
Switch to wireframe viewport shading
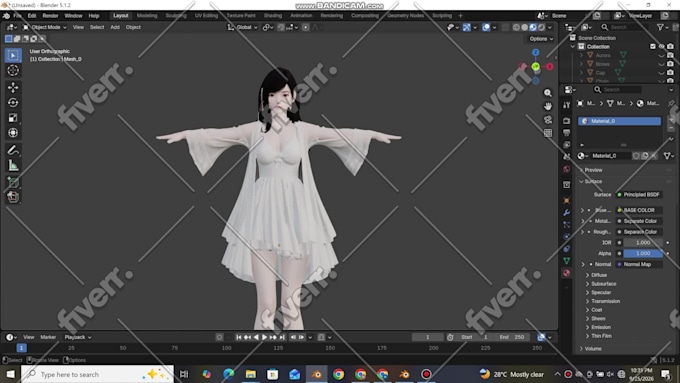[x=516, y=27]
